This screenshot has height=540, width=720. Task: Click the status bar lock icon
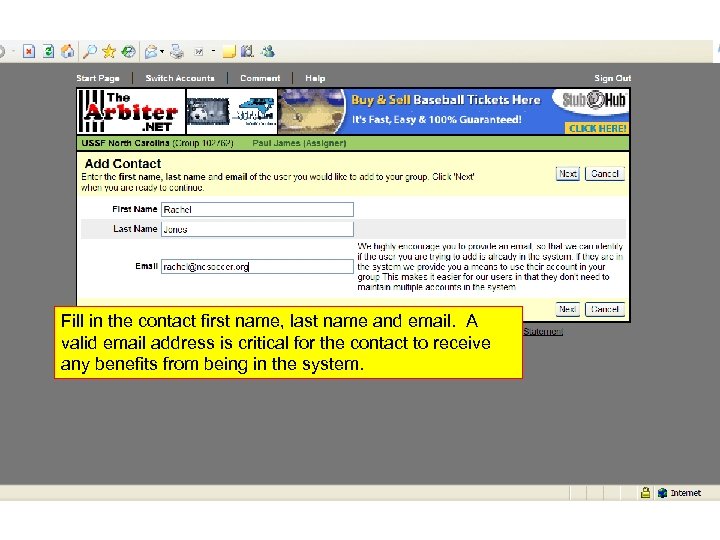point(645,493)
